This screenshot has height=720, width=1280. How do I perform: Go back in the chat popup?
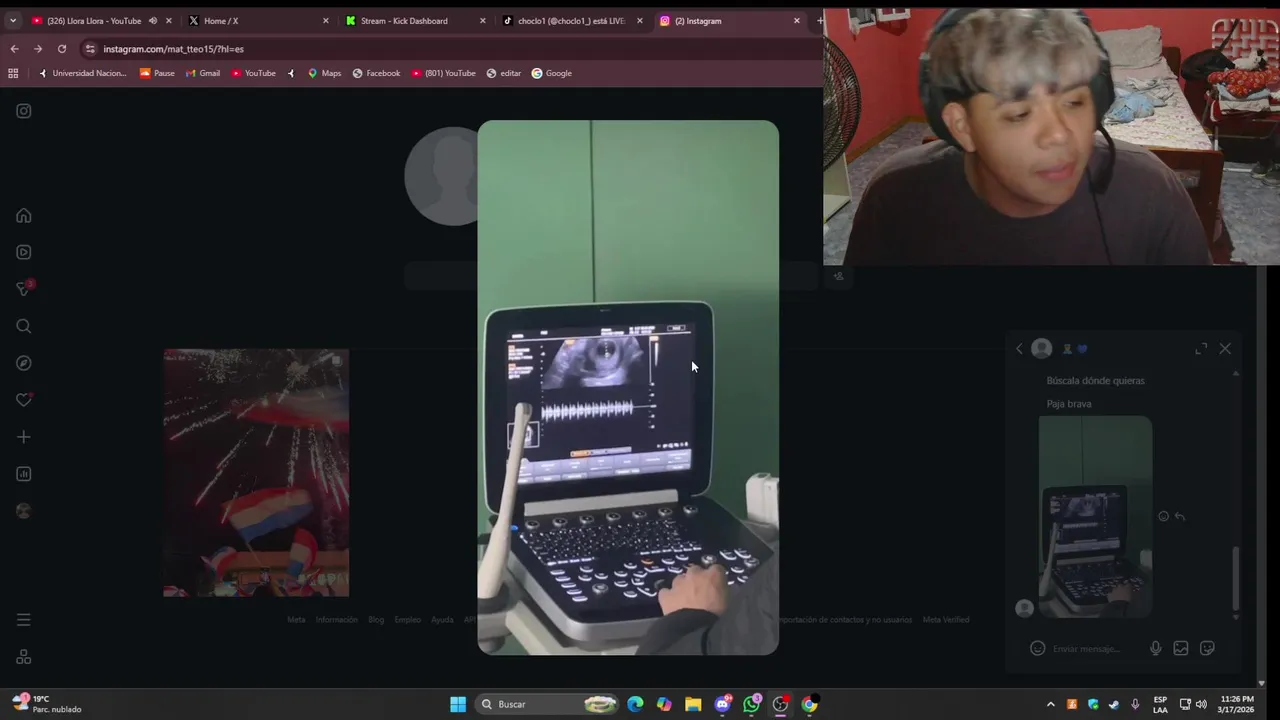(1019, 349)
